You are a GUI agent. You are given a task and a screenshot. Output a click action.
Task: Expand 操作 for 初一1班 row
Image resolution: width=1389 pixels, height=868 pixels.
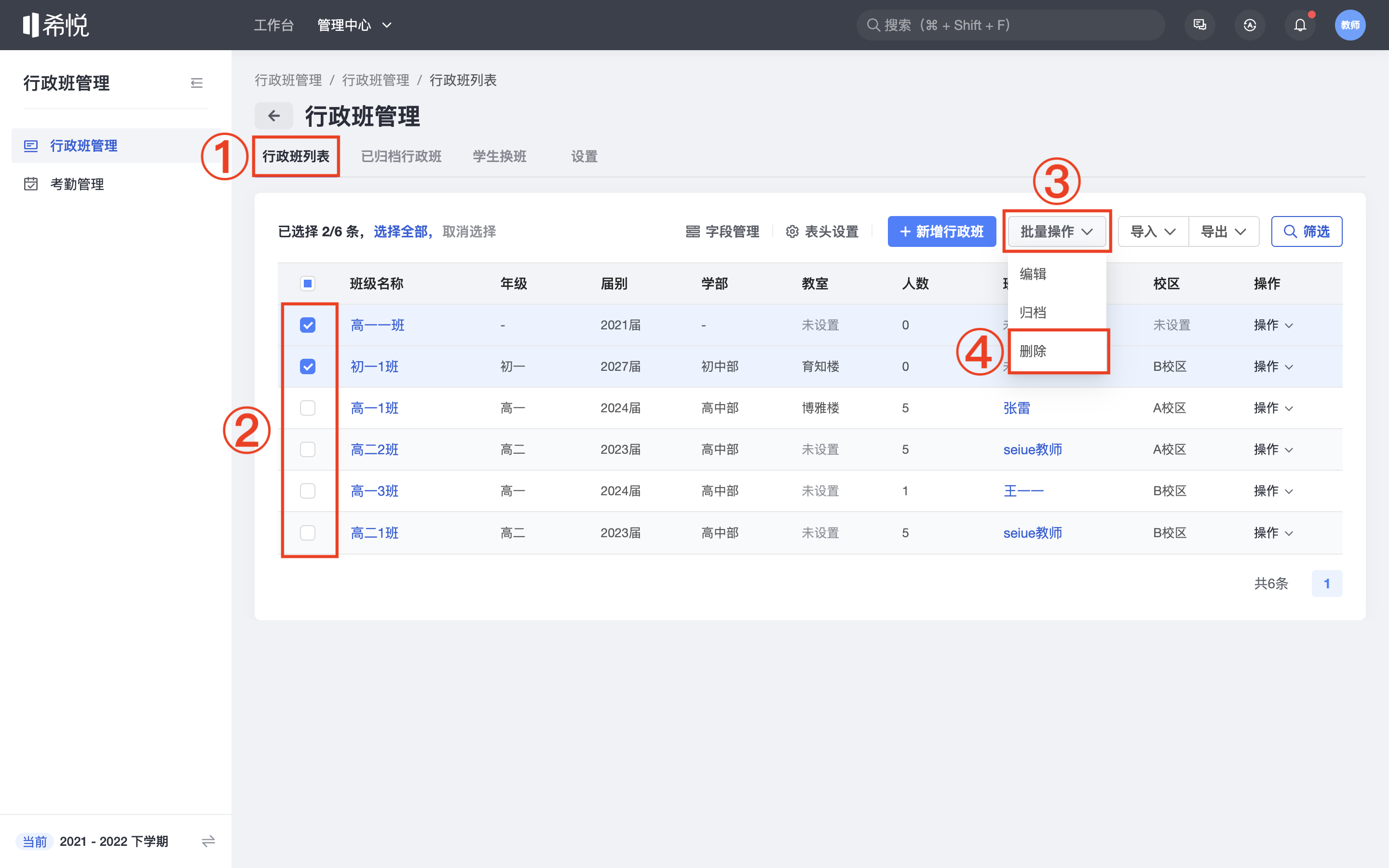[1273, 366]
